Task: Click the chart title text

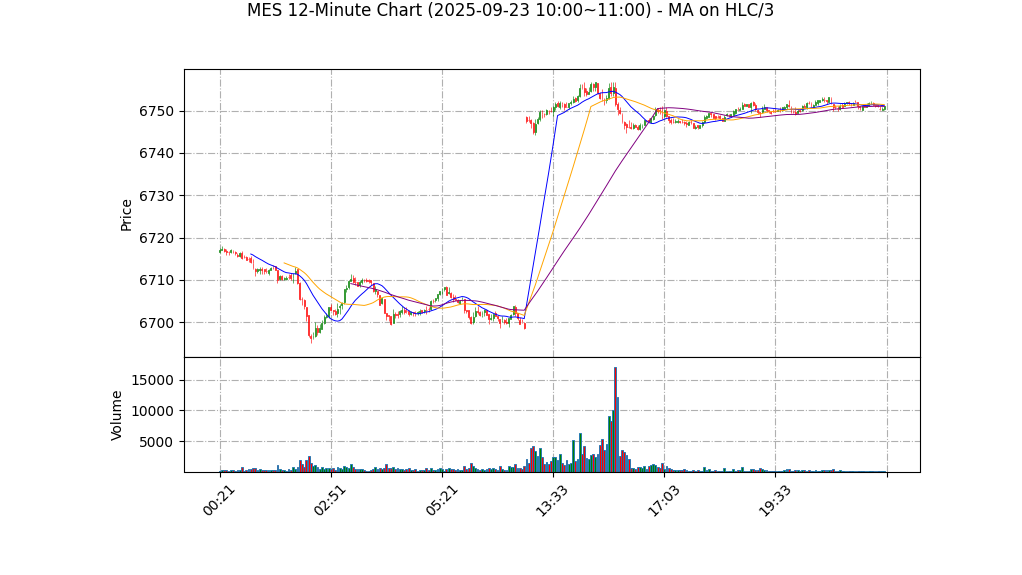Action: click(510, 10)
